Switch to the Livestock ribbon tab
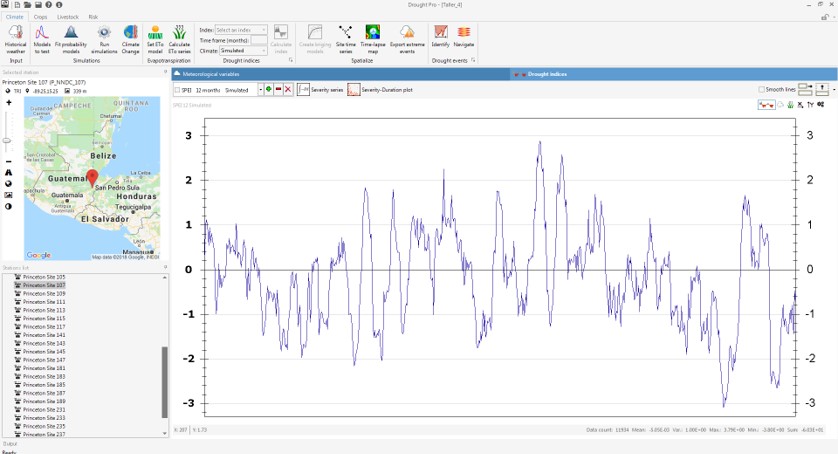838x454 pixels. [68, 17]
